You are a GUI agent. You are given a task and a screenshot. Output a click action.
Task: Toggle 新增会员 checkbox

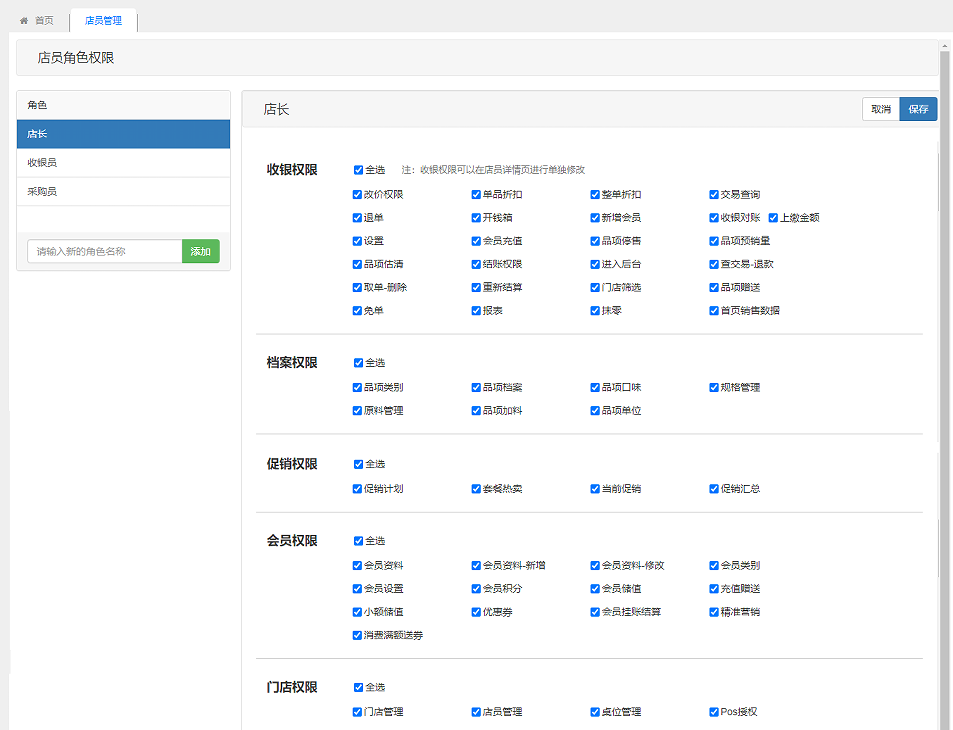(x=595, y=218)
